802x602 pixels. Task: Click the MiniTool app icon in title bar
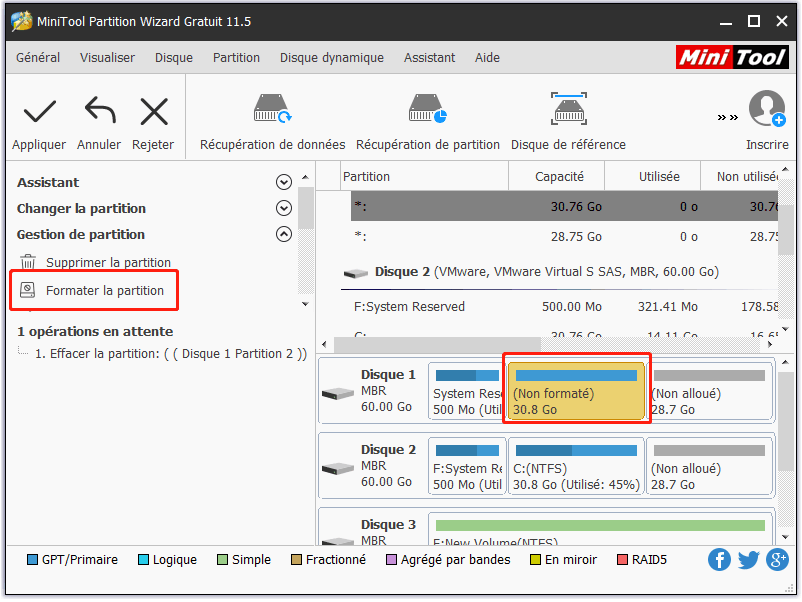pos(21,21)
